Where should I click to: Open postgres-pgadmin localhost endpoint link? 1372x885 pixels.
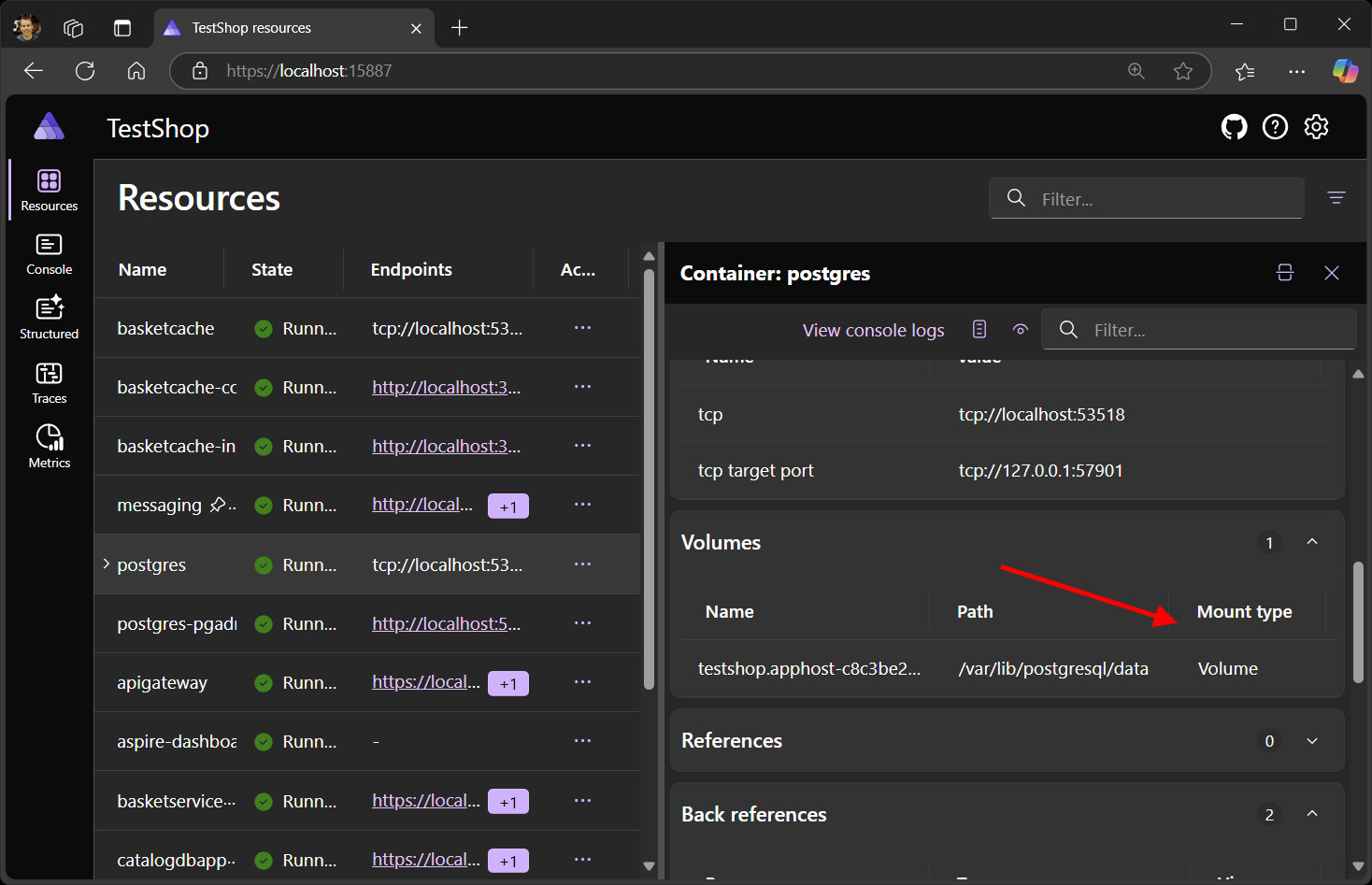pos(446,623)
